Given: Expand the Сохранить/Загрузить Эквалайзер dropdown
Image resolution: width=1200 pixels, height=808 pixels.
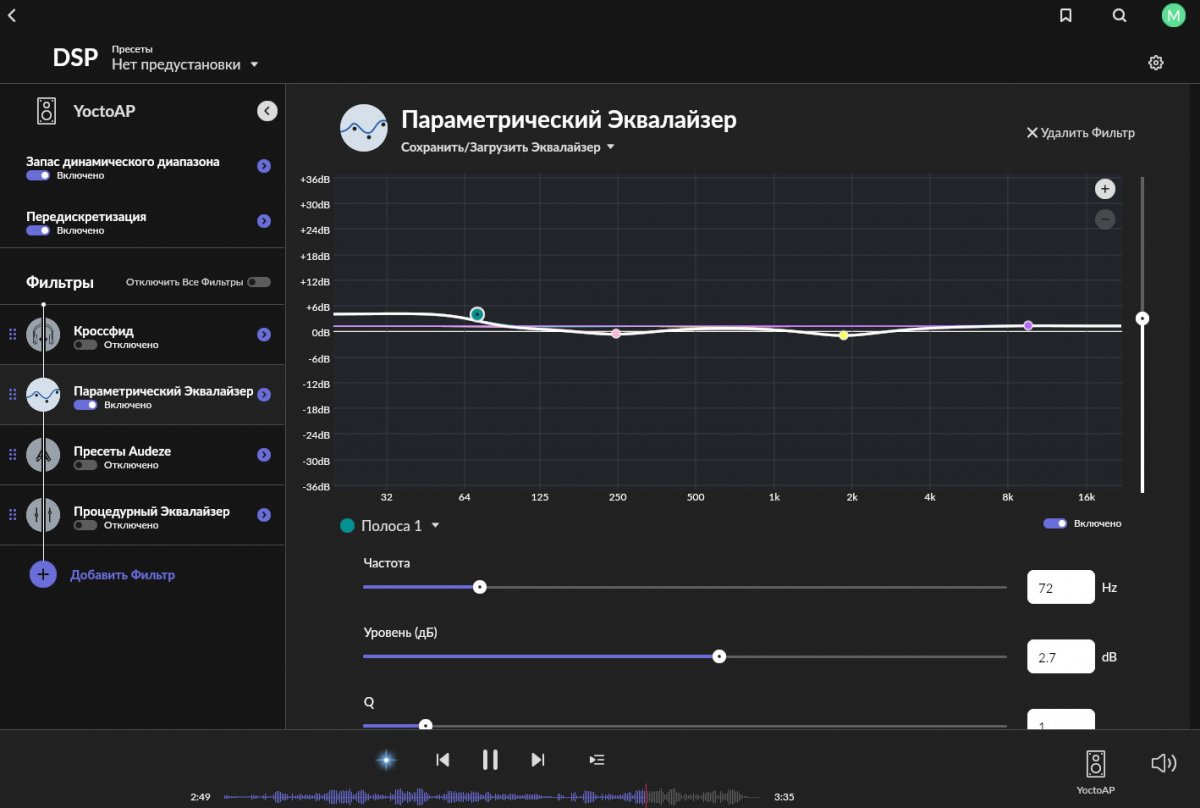Looking at the screenshot, I should click(x=508, y=147).
